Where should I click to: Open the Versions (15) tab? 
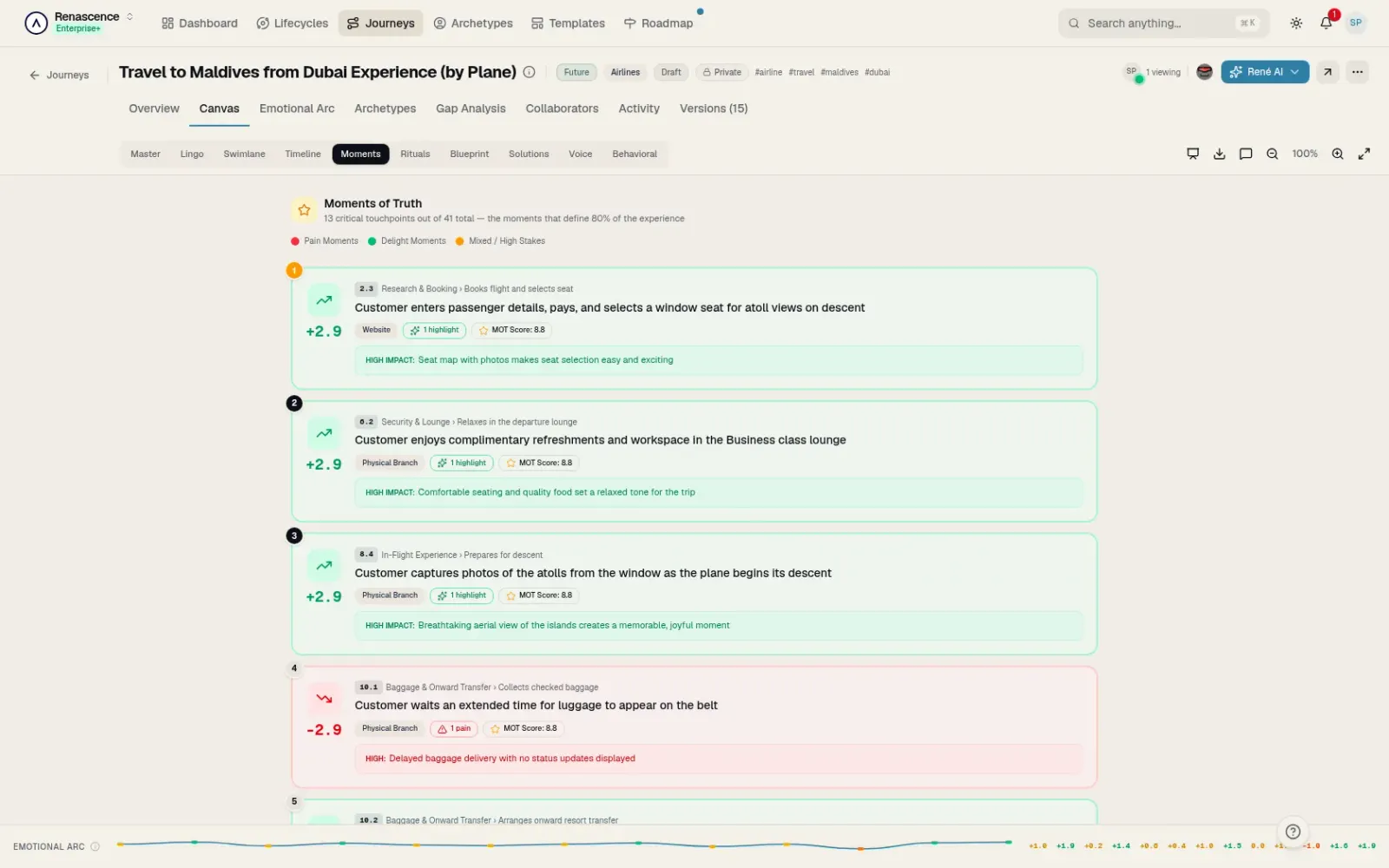click(714, 108)
